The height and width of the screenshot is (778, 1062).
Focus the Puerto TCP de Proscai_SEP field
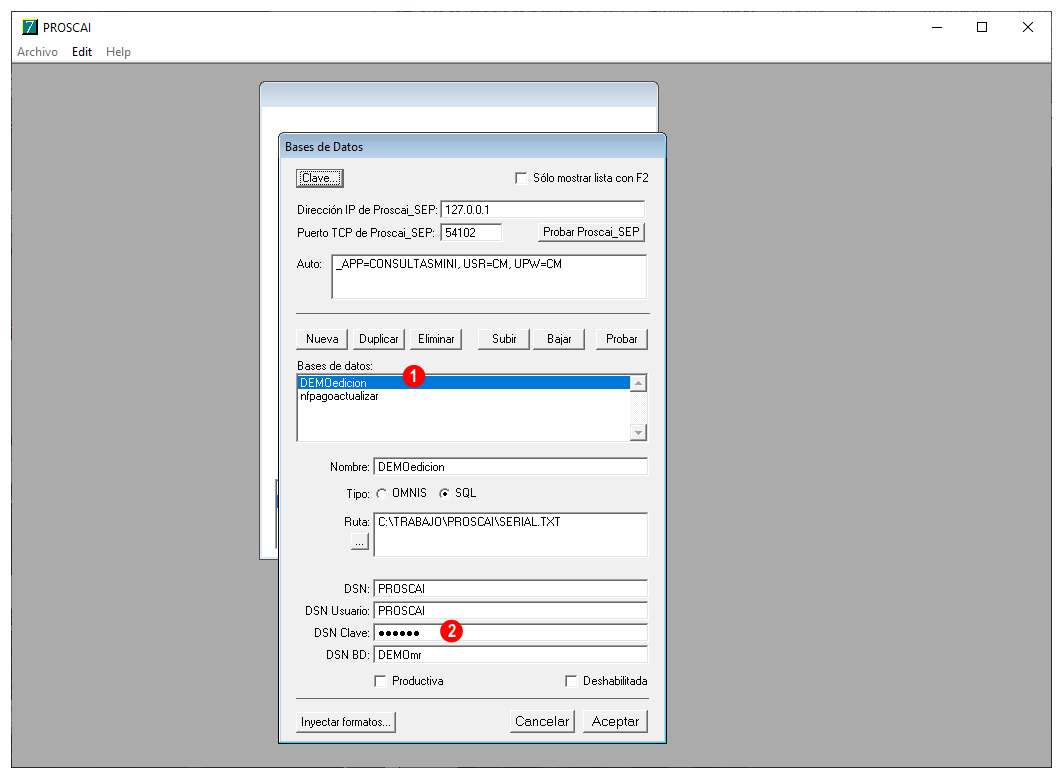tap(471, 233)
